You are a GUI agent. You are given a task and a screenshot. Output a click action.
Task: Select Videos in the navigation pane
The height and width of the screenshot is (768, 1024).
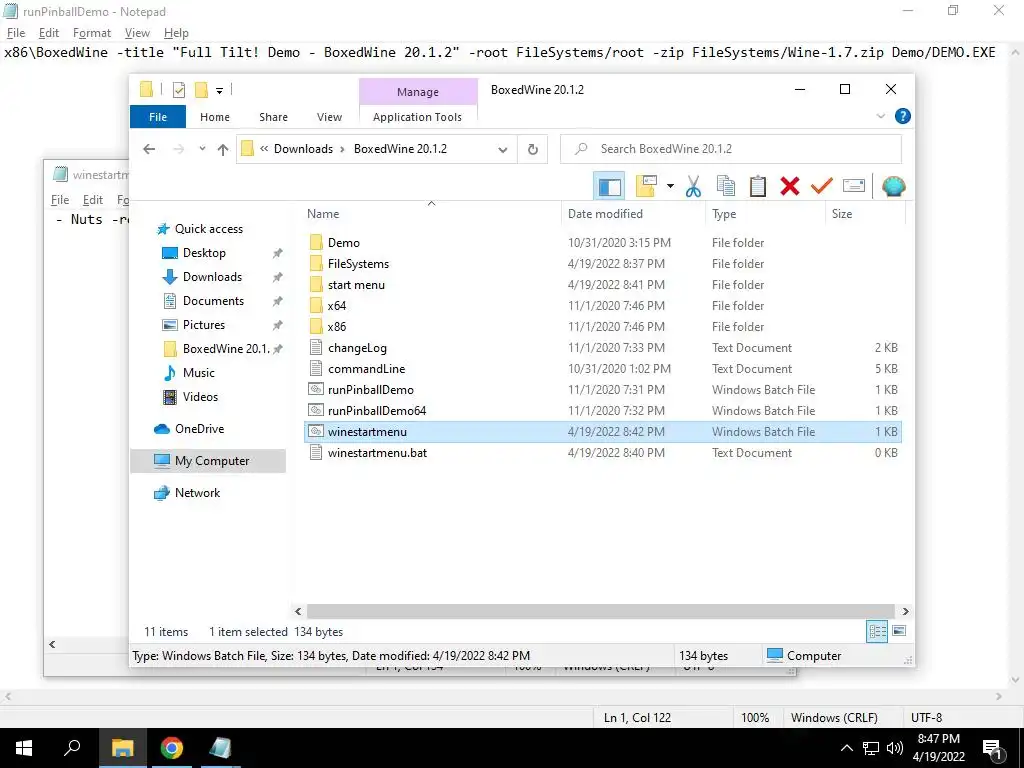[x=200, y=397]
